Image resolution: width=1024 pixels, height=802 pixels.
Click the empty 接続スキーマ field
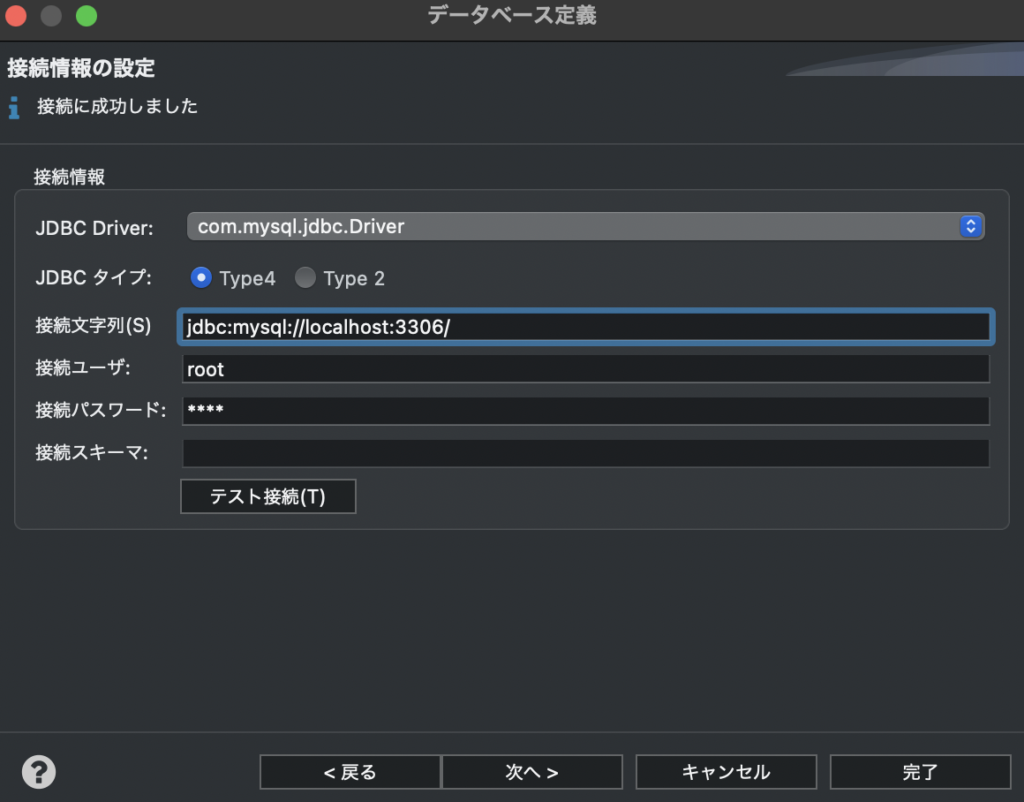(586, 453)
